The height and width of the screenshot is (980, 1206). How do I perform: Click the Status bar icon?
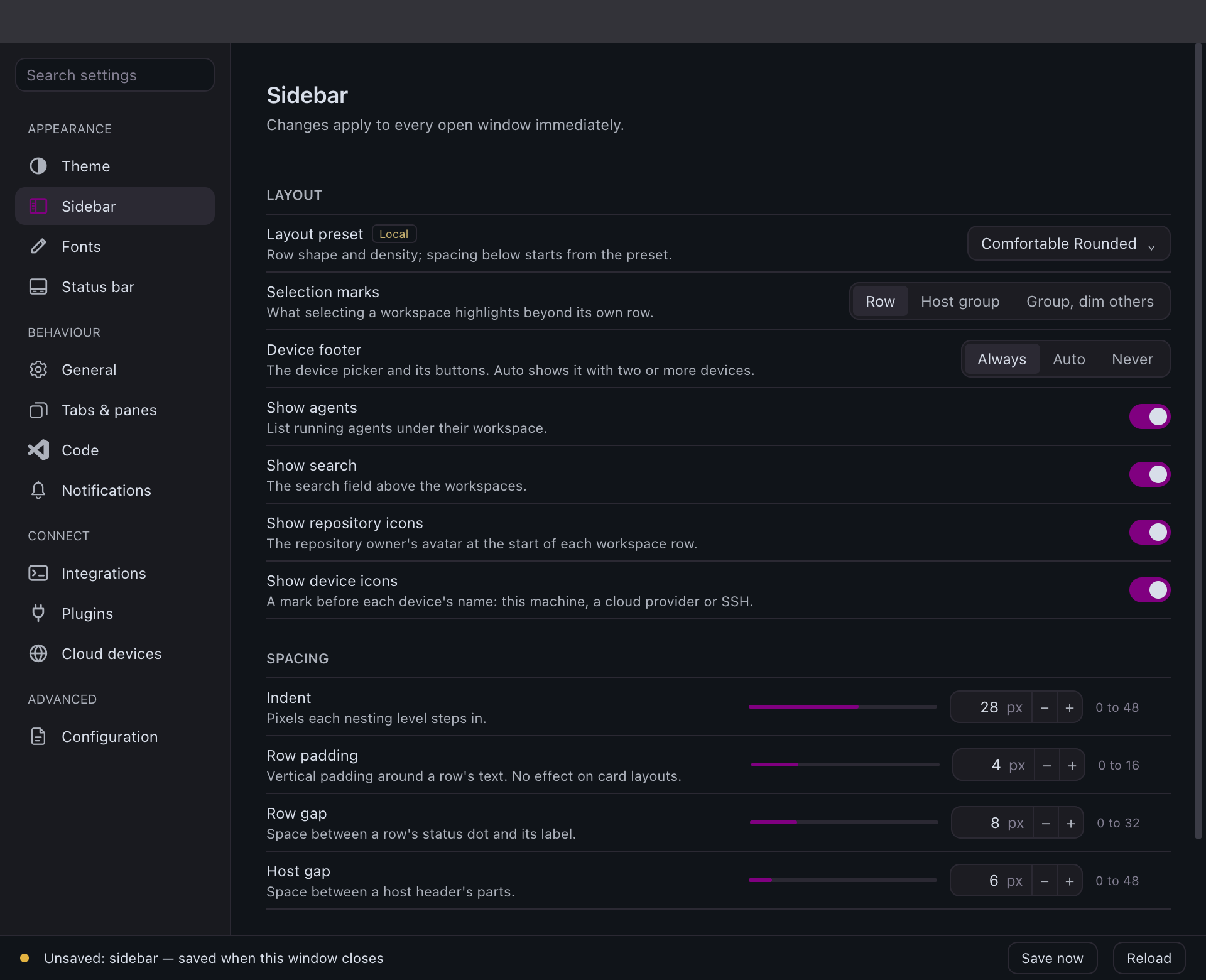38,286
